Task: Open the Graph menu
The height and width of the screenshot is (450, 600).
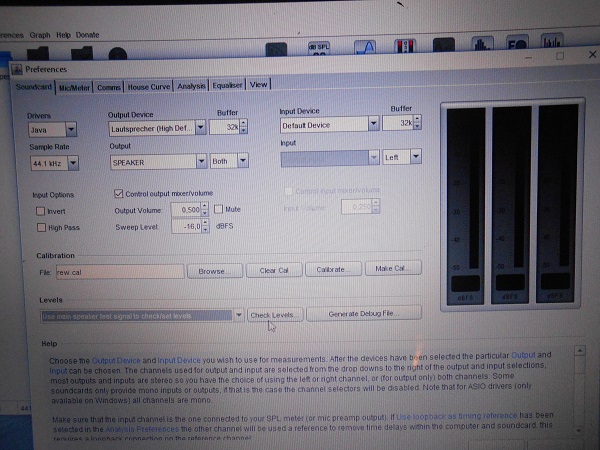Action: [x=40, y=35]
